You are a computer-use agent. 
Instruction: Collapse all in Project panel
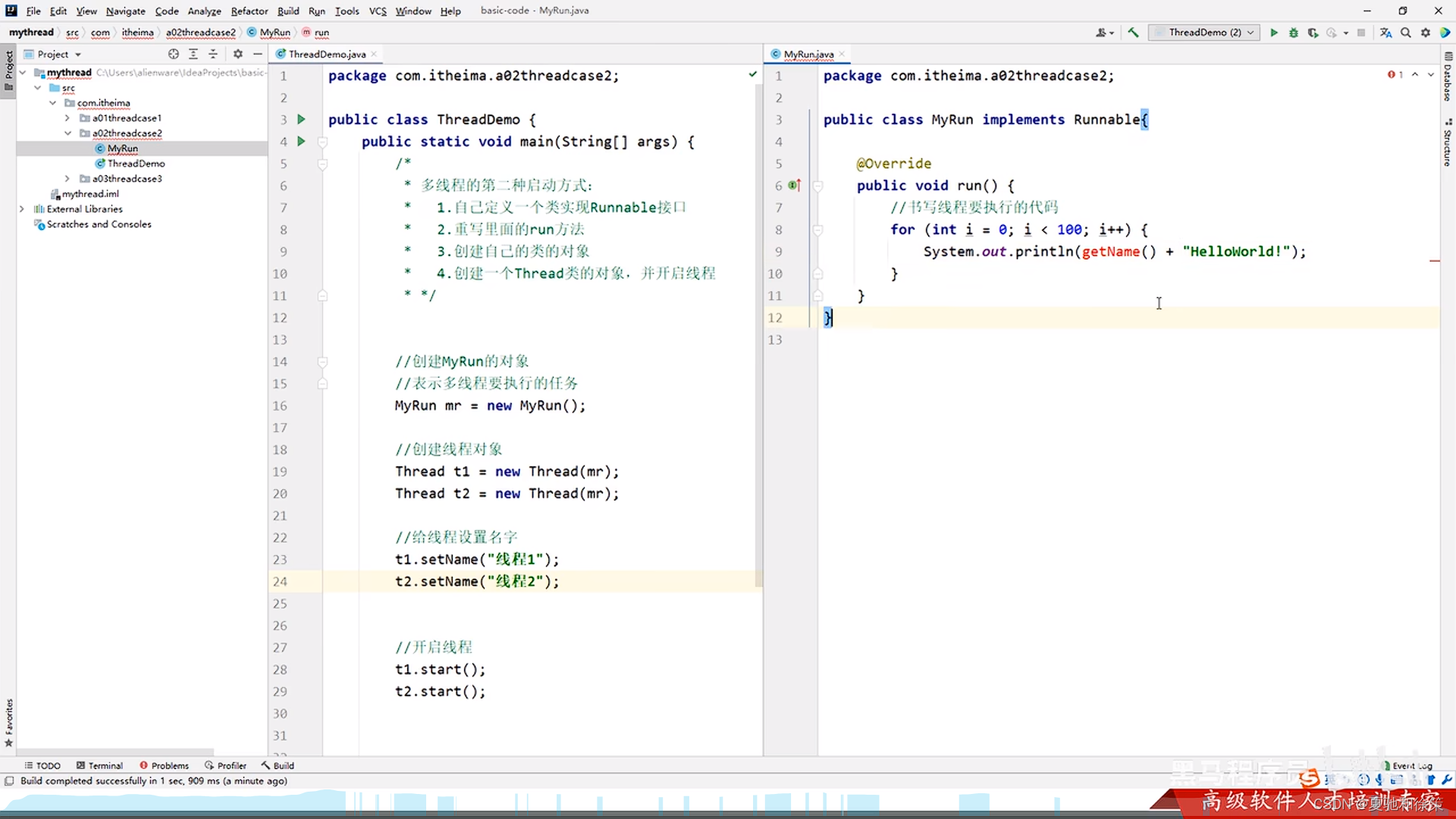pos(213,54)
